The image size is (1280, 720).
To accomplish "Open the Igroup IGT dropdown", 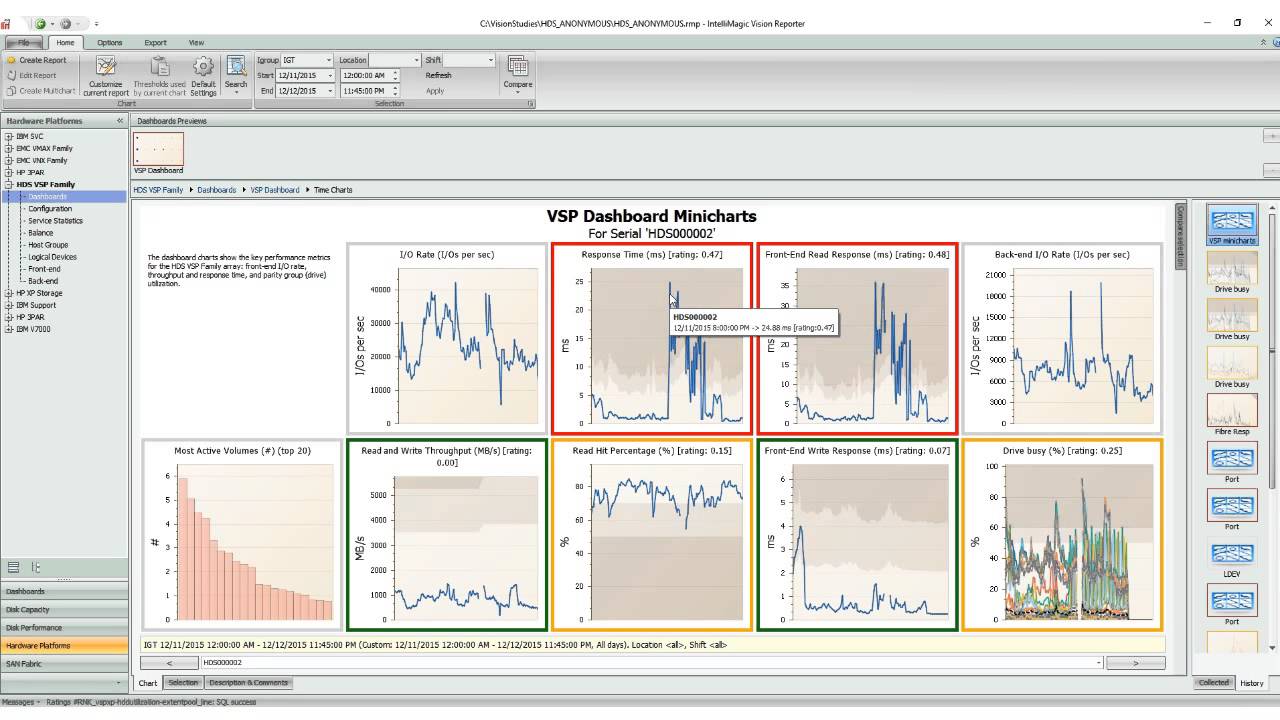I will tap(328, 60).
